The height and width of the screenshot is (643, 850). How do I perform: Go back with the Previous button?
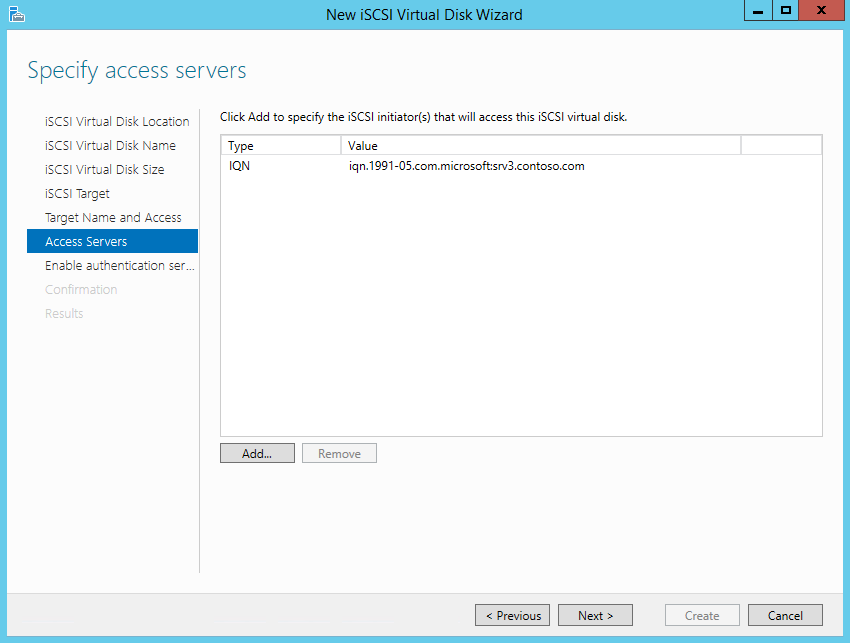pos(512,616)
